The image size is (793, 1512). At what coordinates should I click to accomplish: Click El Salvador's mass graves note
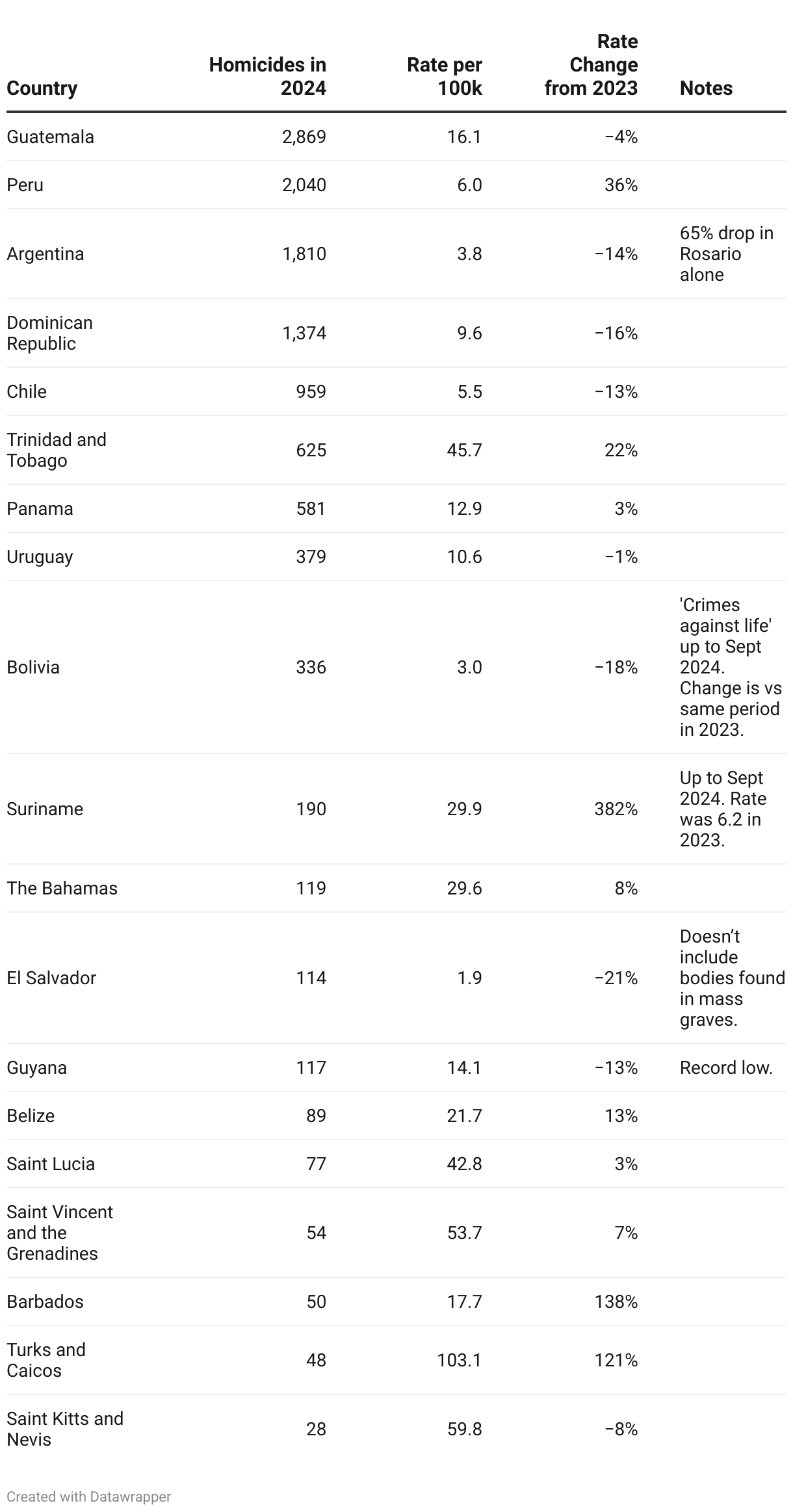pos(733,978)
